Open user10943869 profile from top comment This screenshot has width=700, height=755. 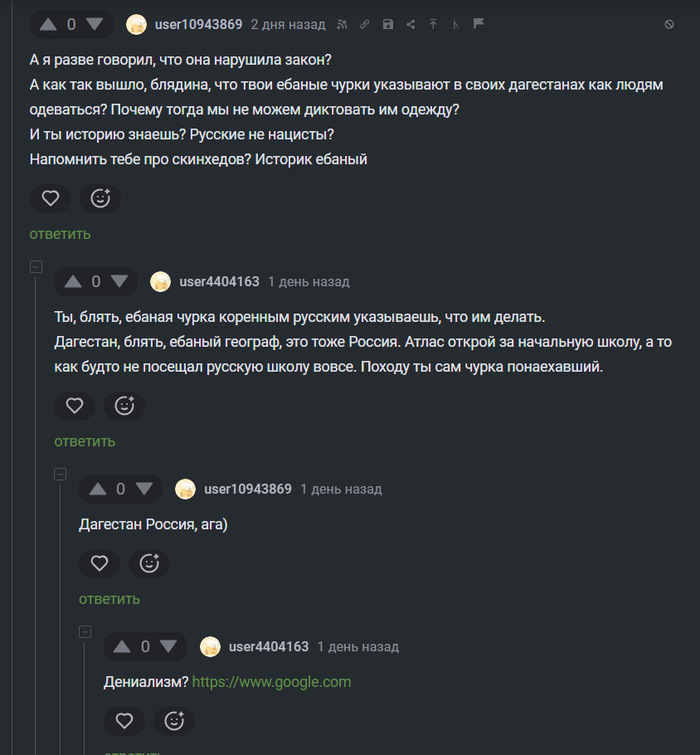(x=198, y=24)
